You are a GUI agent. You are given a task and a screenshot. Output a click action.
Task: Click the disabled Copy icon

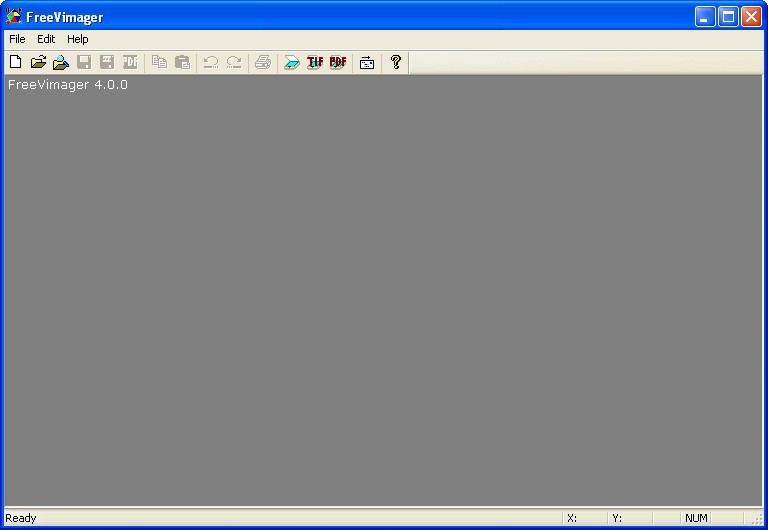tap(159, 62)
